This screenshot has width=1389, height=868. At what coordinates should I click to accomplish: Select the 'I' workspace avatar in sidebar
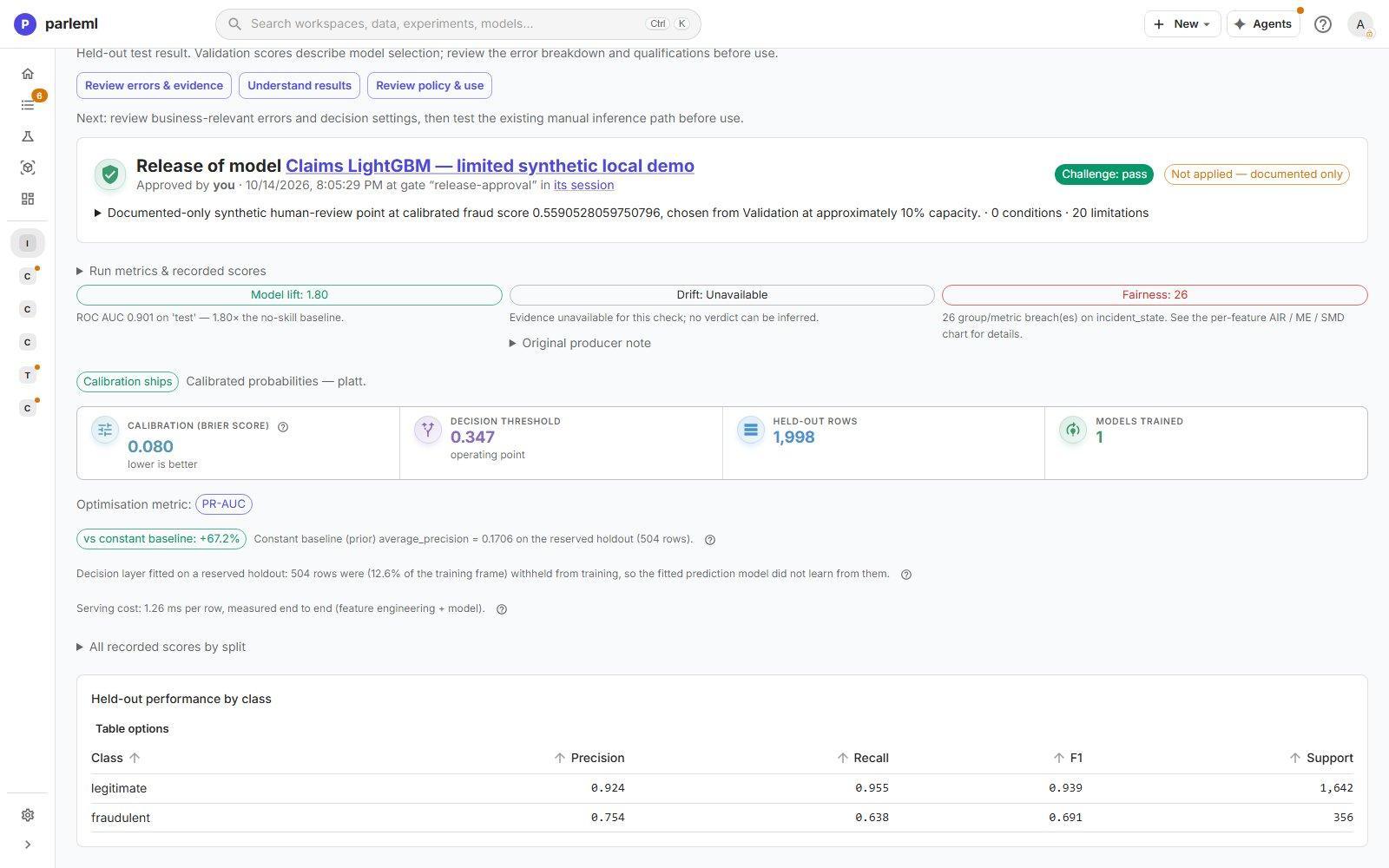pos(28,243)
